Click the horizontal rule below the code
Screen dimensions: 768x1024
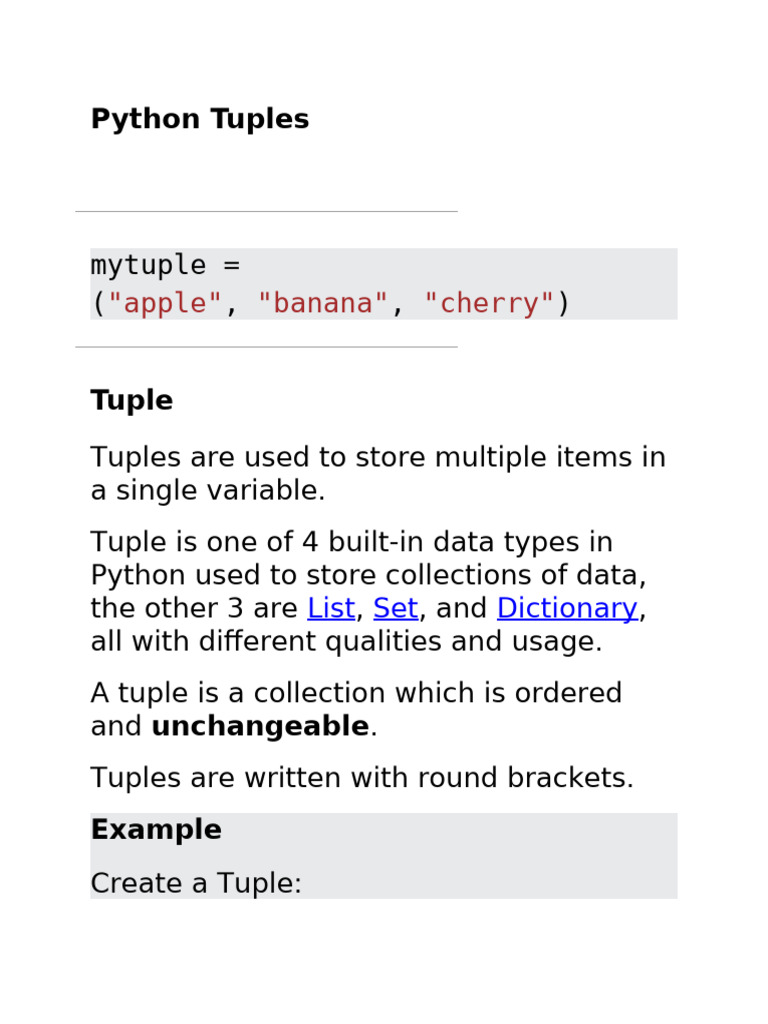266,347
